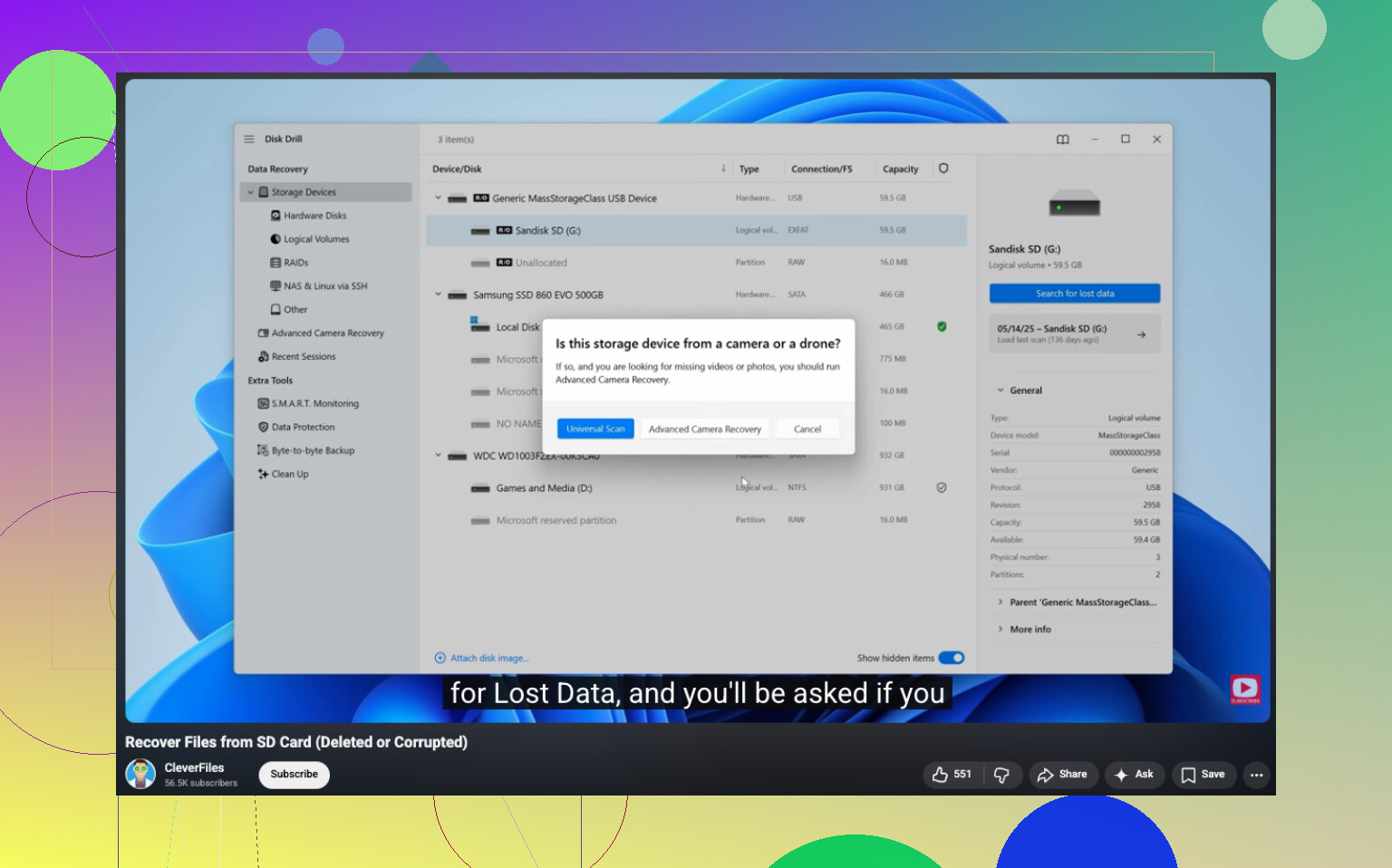Load last scan from 05/14/25 Sandisk SD
The image size is (1392, 868).
click(1075, 333)
